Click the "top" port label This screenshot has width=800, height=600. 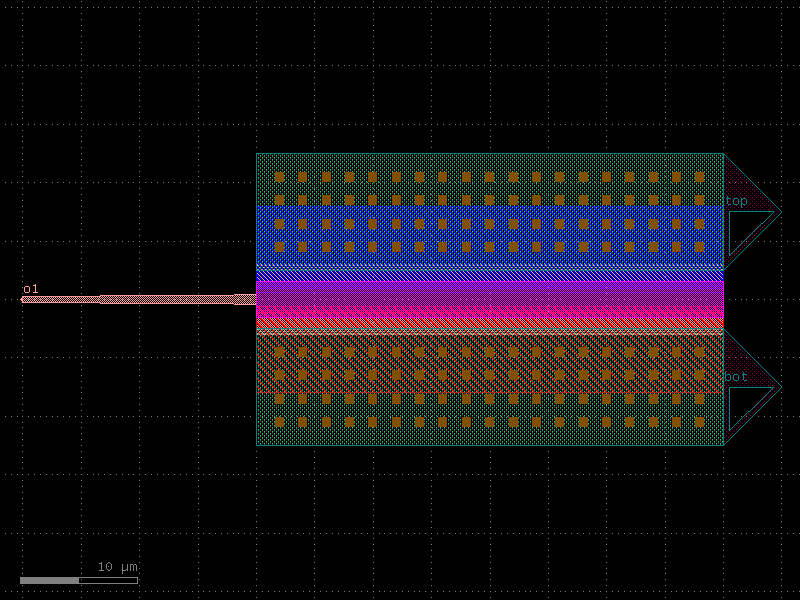pyautogui.click(x=736, y=201)
